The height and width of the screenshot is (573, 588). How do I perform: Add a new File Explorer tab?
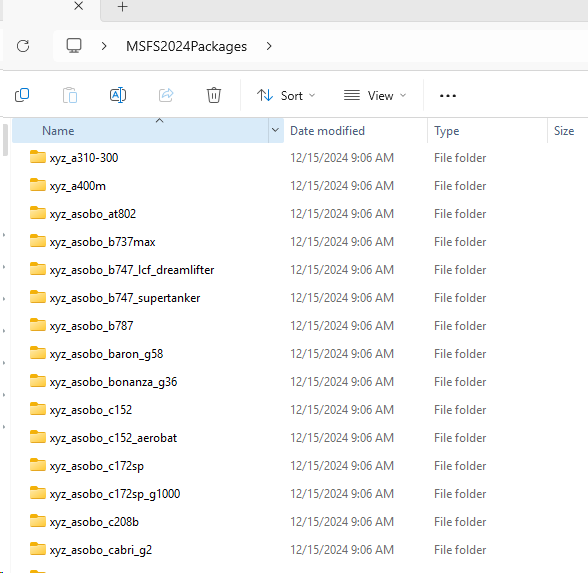pyautogui.click(x=122, y=7)
